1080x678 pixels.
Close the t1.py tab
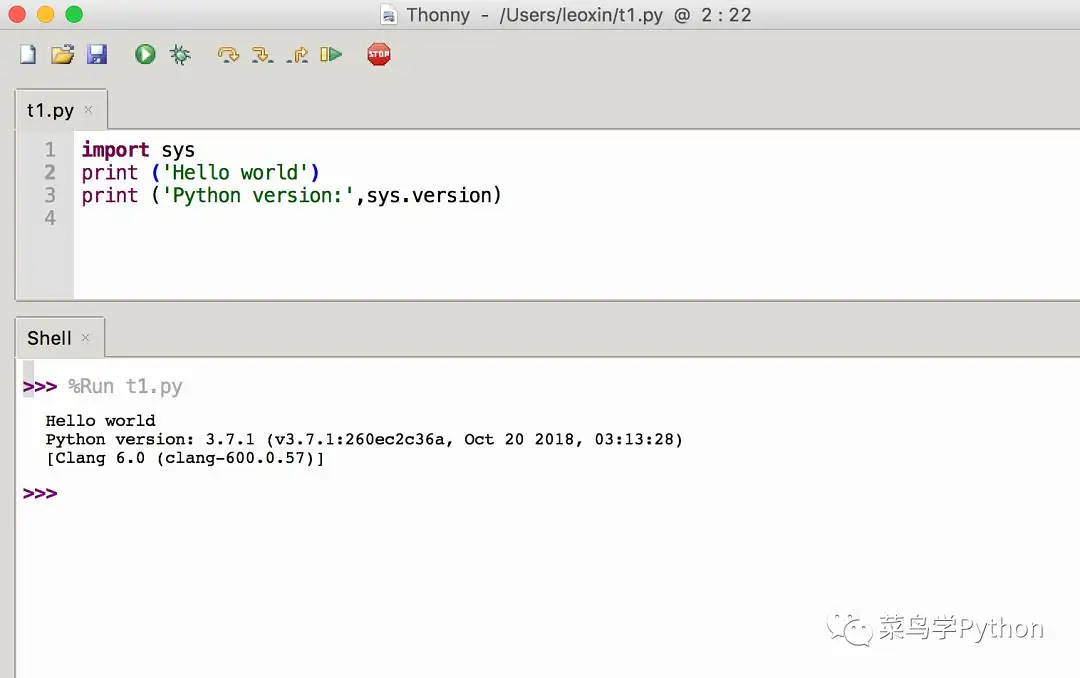[88, 110]
